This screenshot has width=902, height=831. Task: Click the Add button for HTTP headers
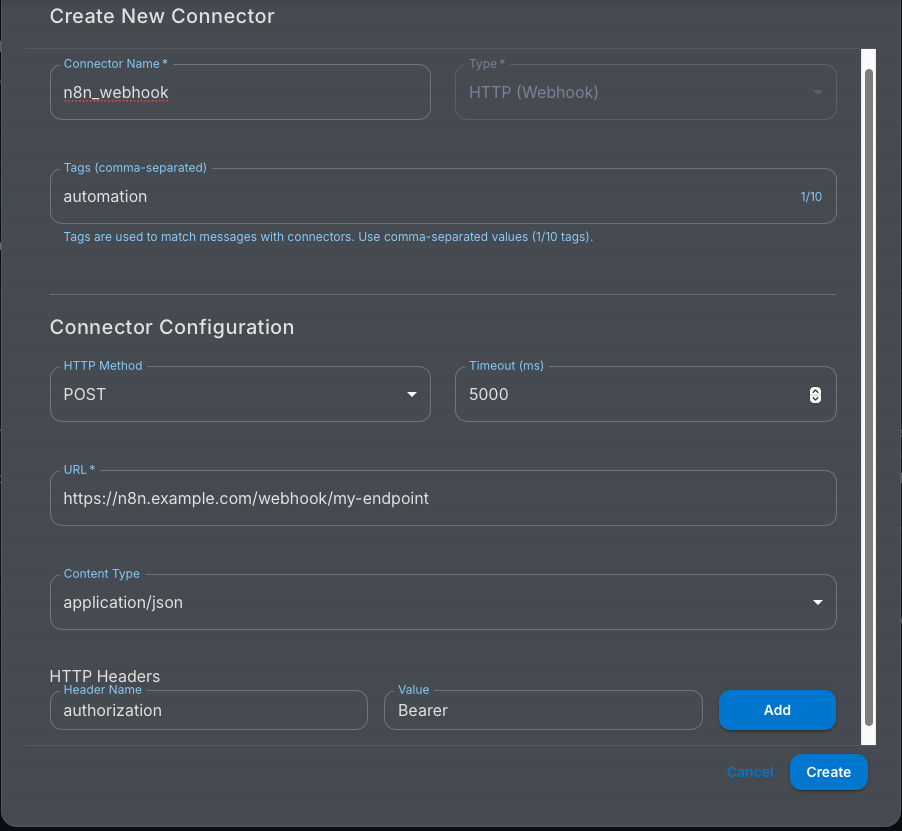pos(777,710)
